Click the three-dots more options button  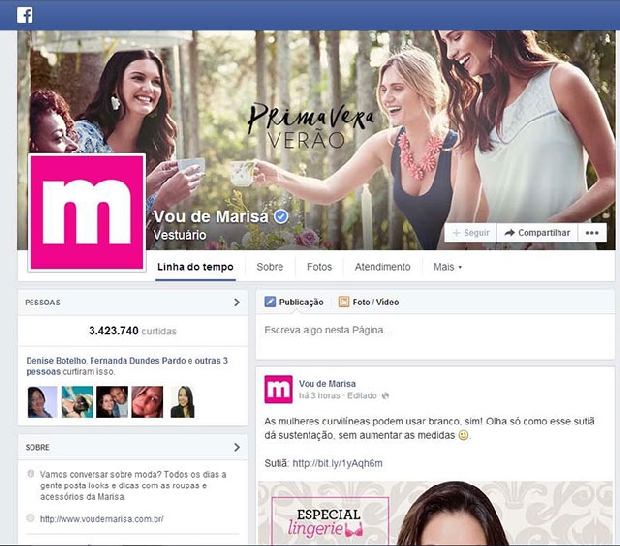point(592,233)
